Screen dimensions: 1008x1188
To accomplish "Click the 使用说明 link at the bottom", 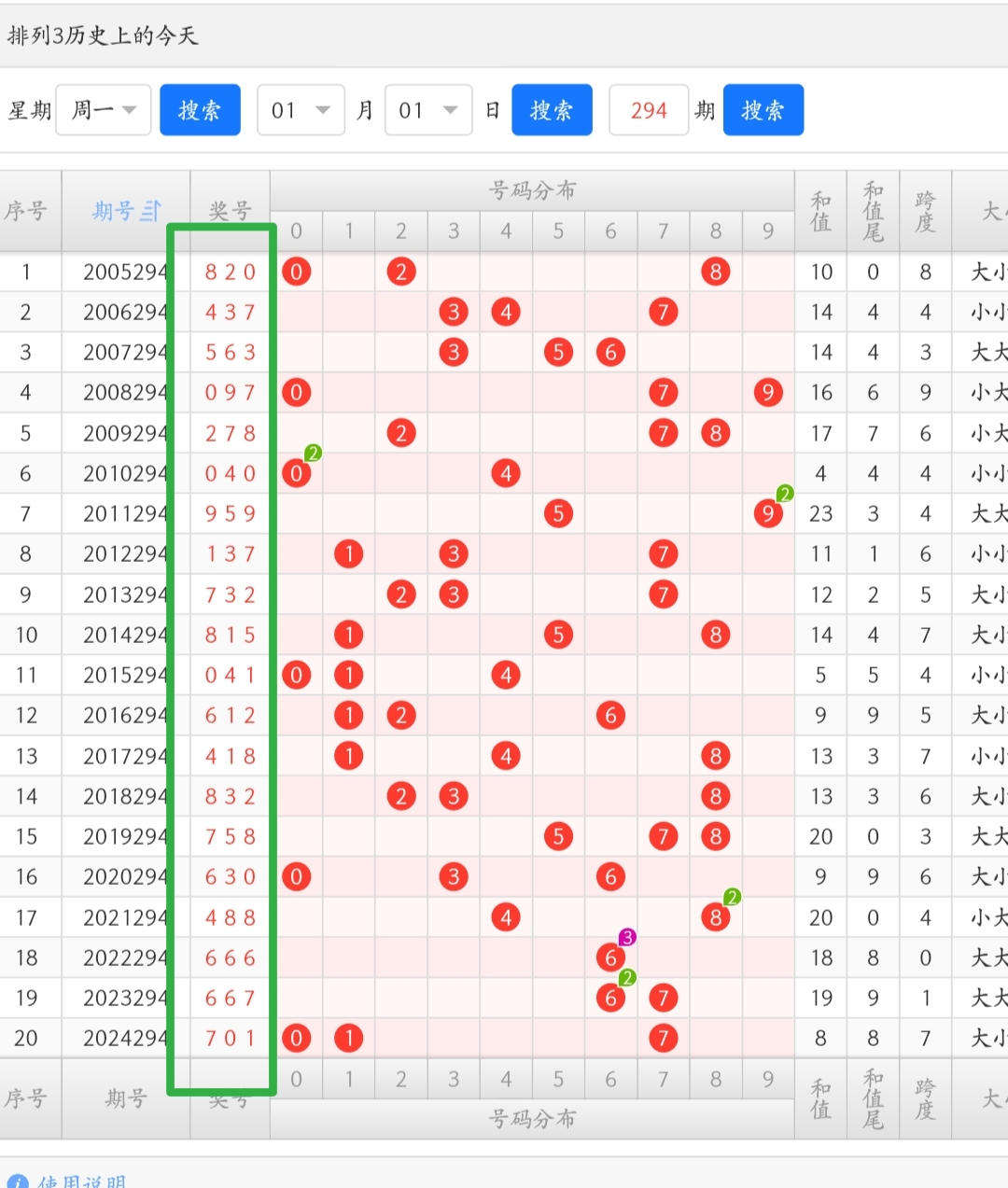I will tap(81, 1181).
